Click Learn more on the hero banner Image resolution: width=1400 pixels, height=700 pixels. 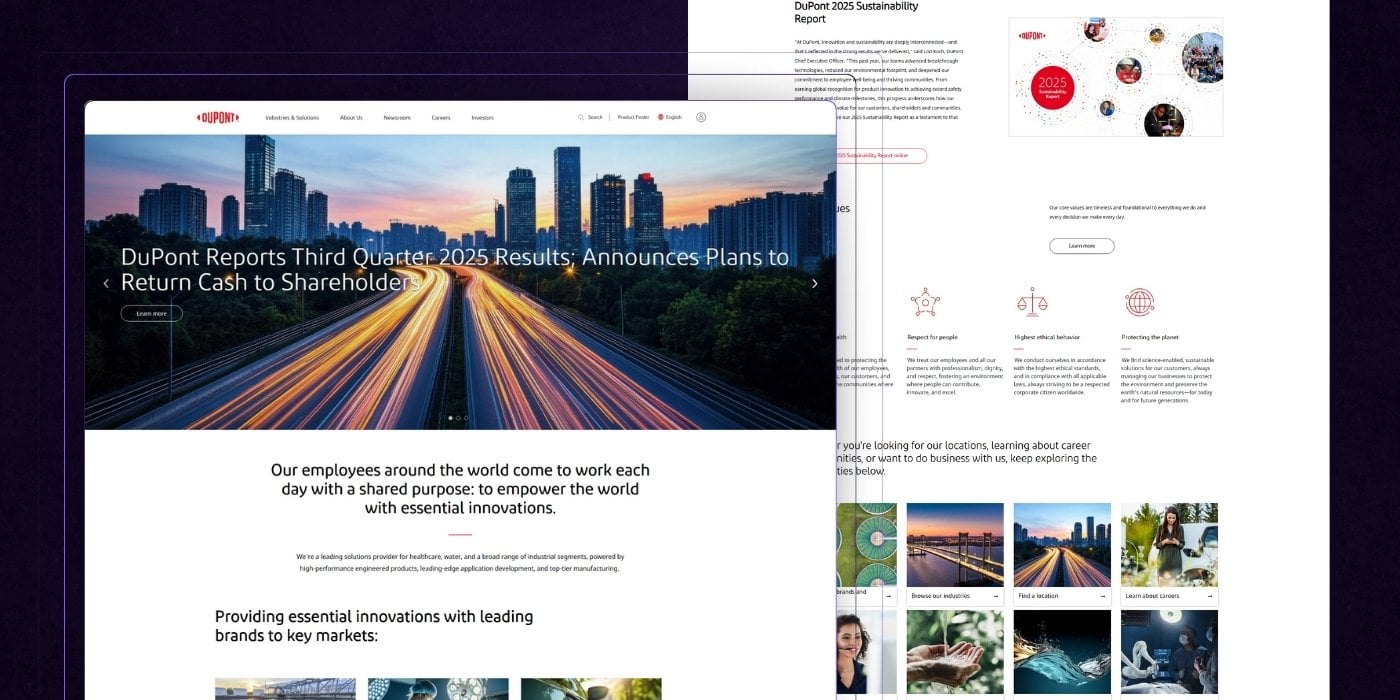pos(152,314)
